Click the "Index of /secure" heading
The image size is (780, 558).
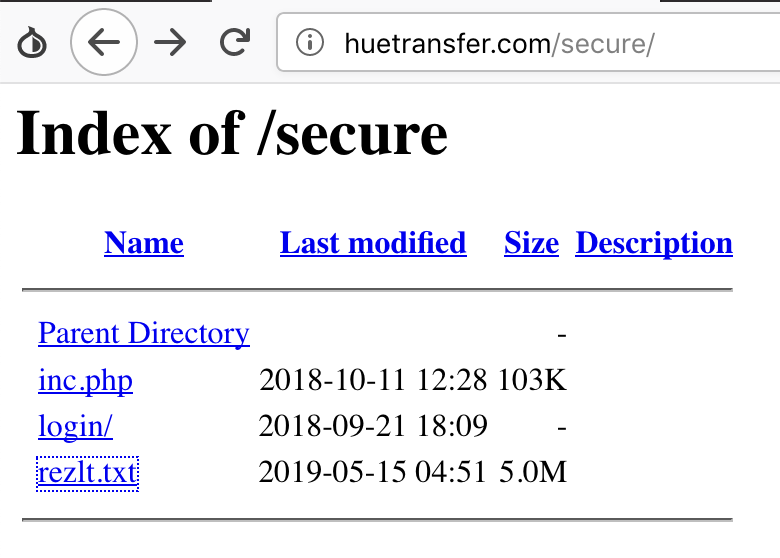point(232,133)
